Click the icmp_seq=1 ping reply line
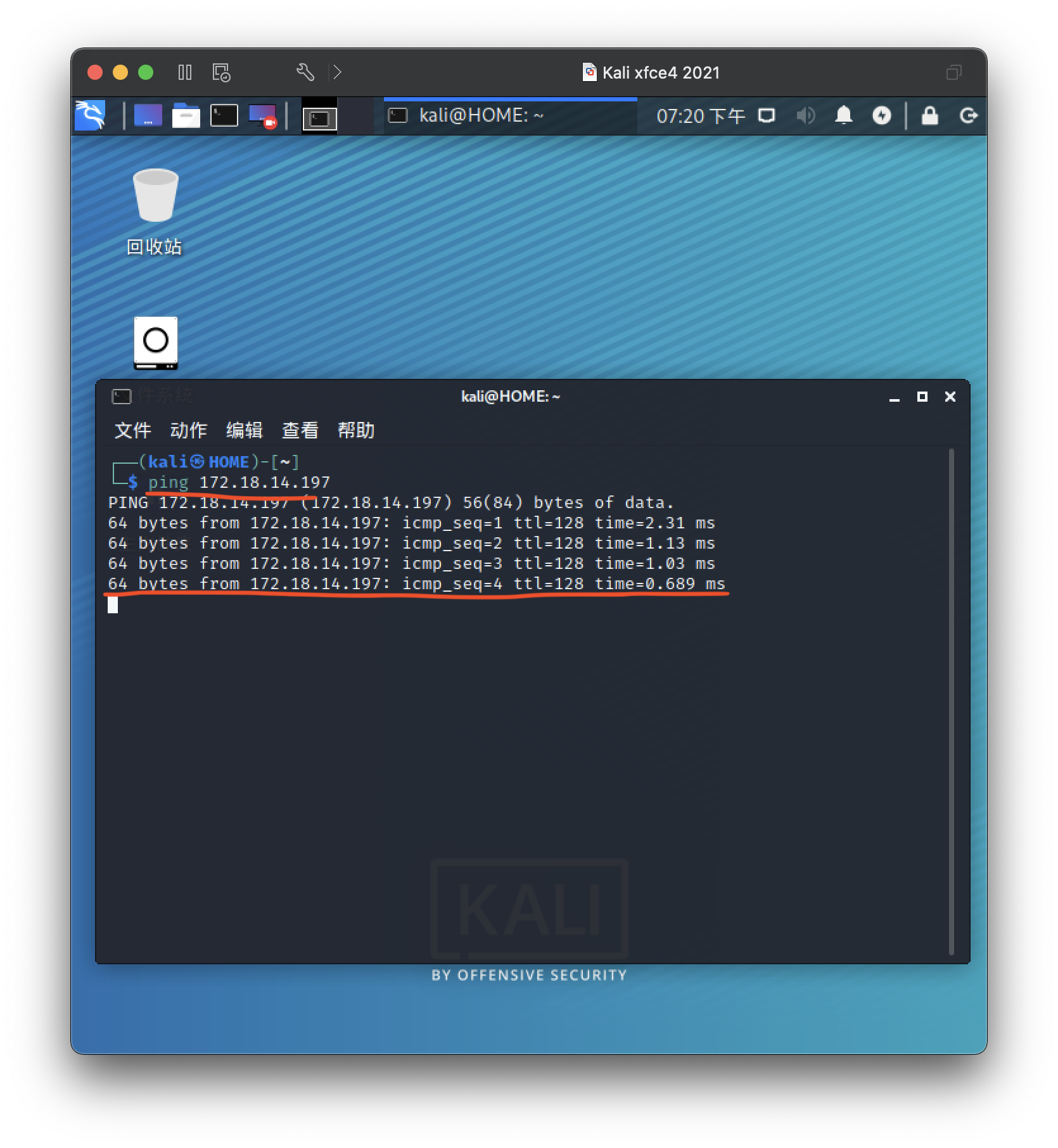 coord(411,523)
